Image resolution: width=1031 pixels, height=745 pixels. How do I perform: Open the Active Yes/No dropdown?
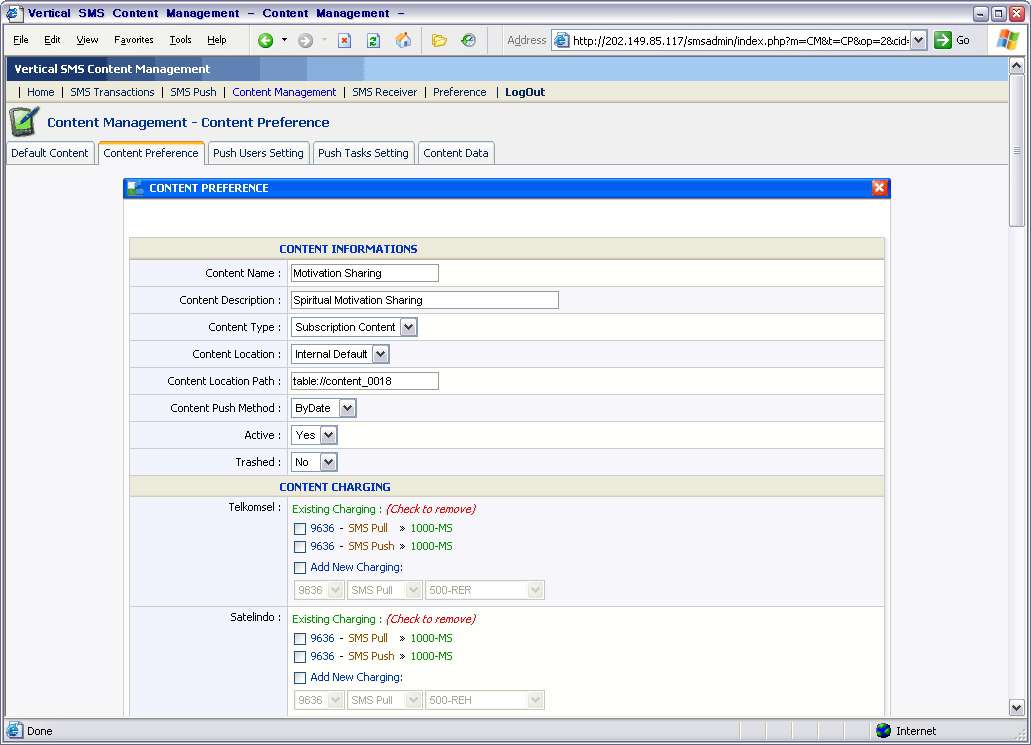[x=328, y=435]
